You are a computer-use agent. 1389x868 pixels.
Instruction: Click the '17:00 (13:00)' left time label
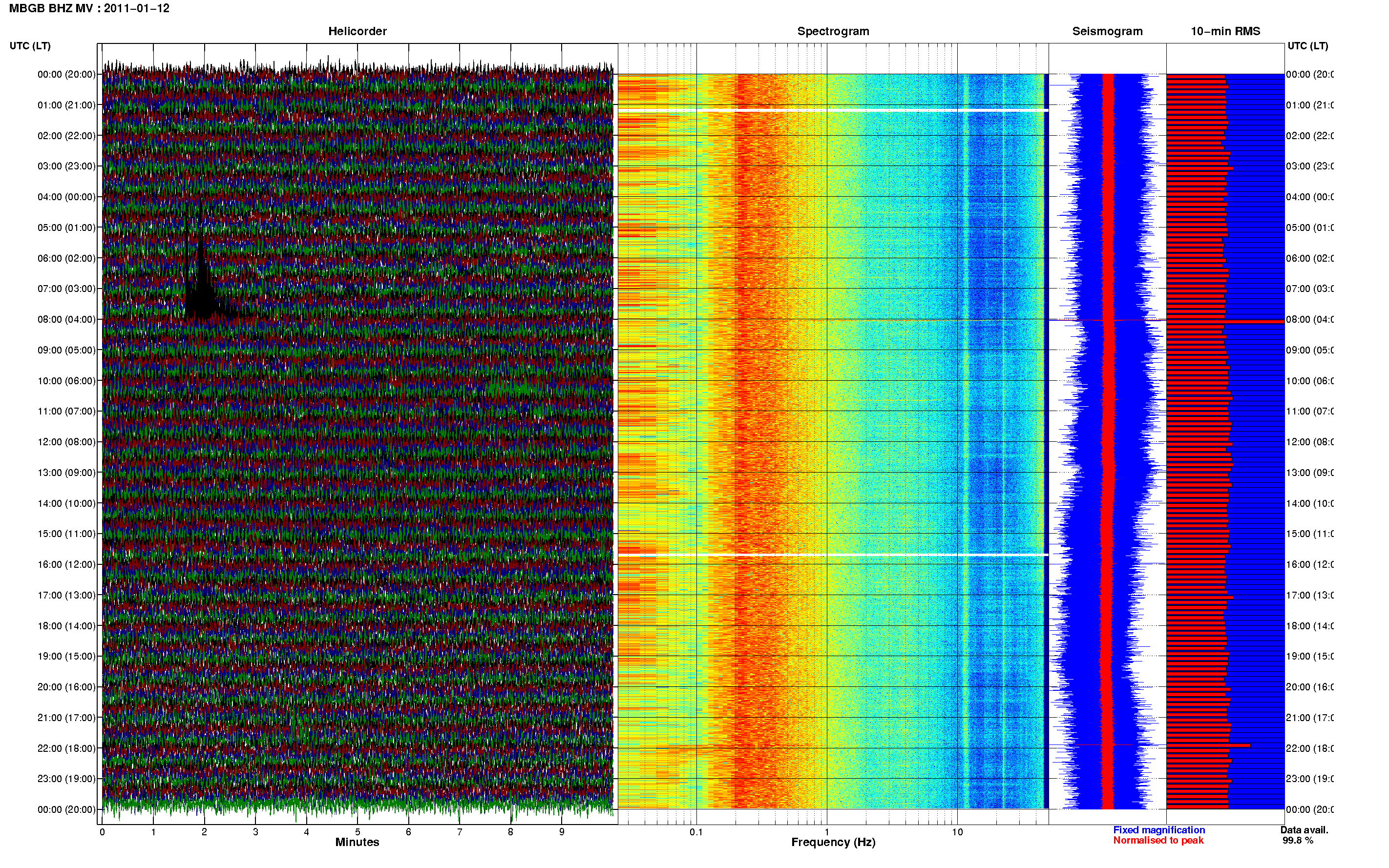pyautogui.click(x=66, y=595)
